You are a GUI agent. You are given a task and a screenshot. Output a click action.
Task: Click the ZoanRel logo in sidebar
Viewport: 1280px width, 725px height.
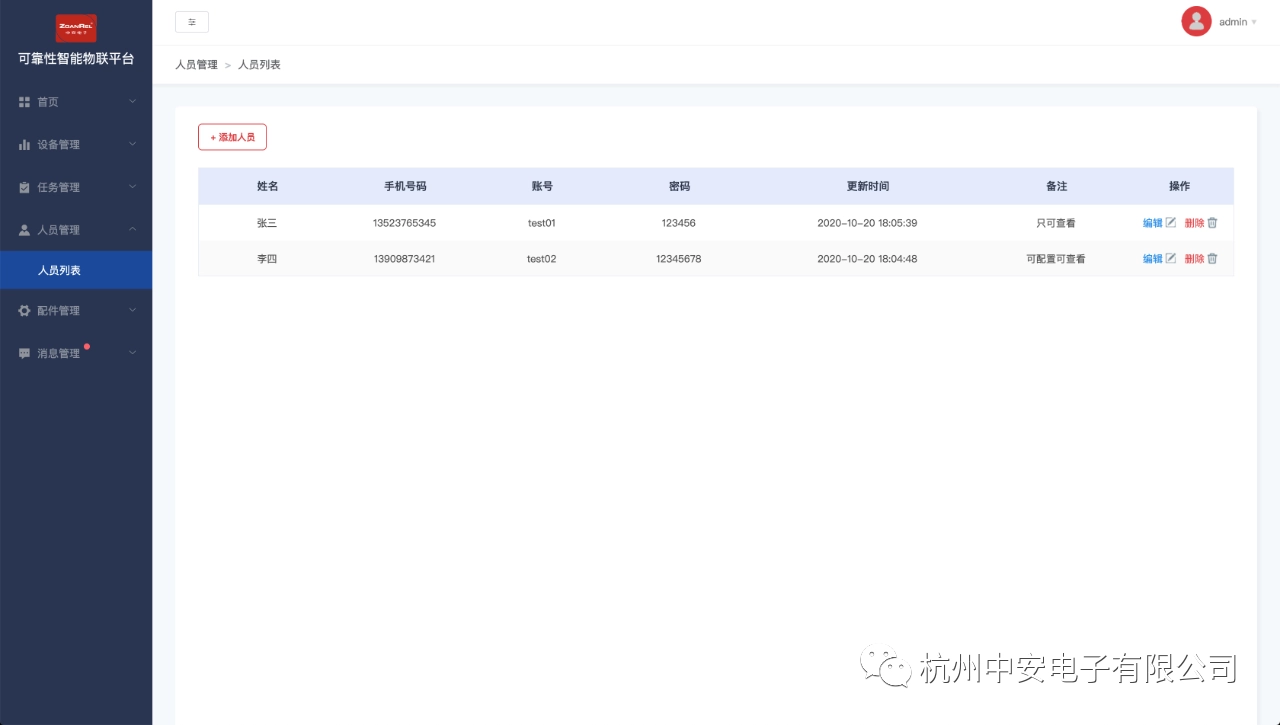pos(76,28)
